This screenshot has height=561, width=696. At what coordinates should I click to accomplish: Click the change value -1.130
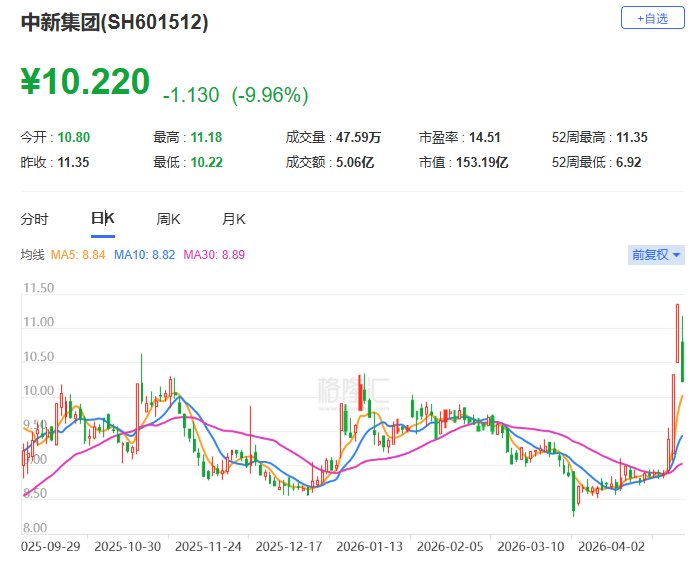pyautogui.click(x=191, y=95)
